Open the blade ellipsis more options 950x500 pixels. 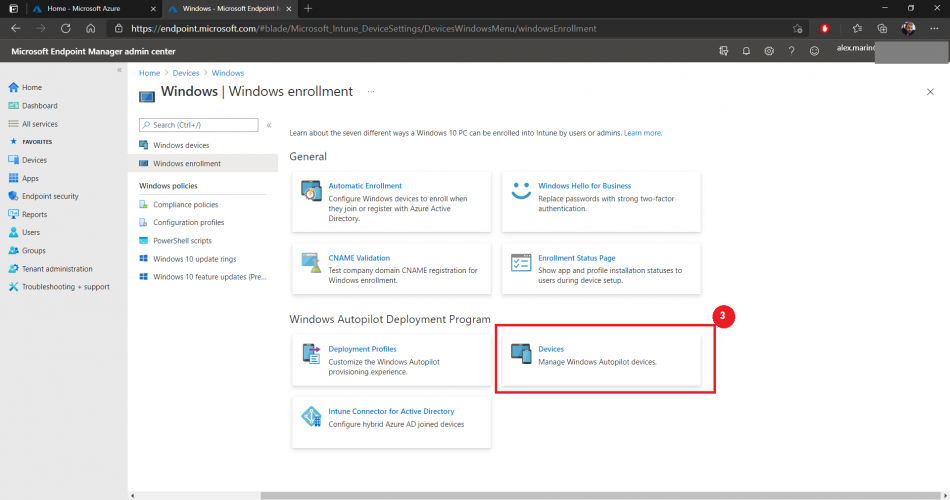pos(371,92)
